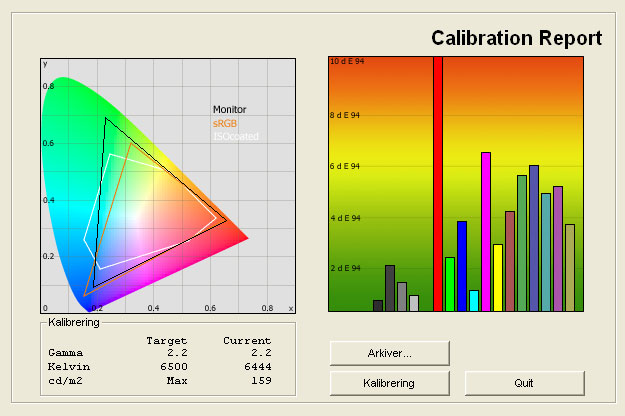
Task: Select the rightmost olive bar
Action: (x=570, y=268)
